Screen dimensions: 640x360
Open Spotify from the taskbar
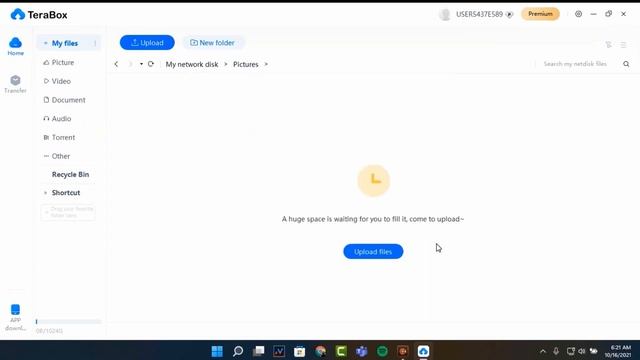point(382,351)
